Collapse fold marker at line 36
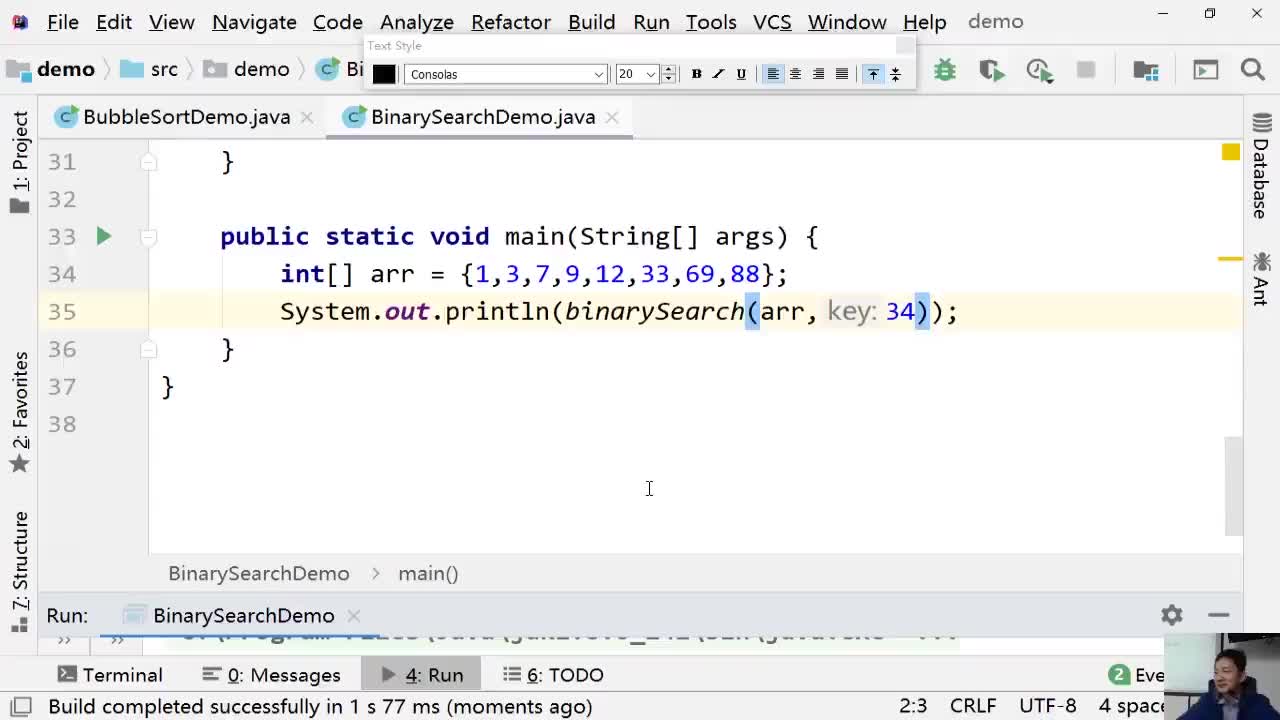This screenshot has width=1280, height=720. [148, 349]
